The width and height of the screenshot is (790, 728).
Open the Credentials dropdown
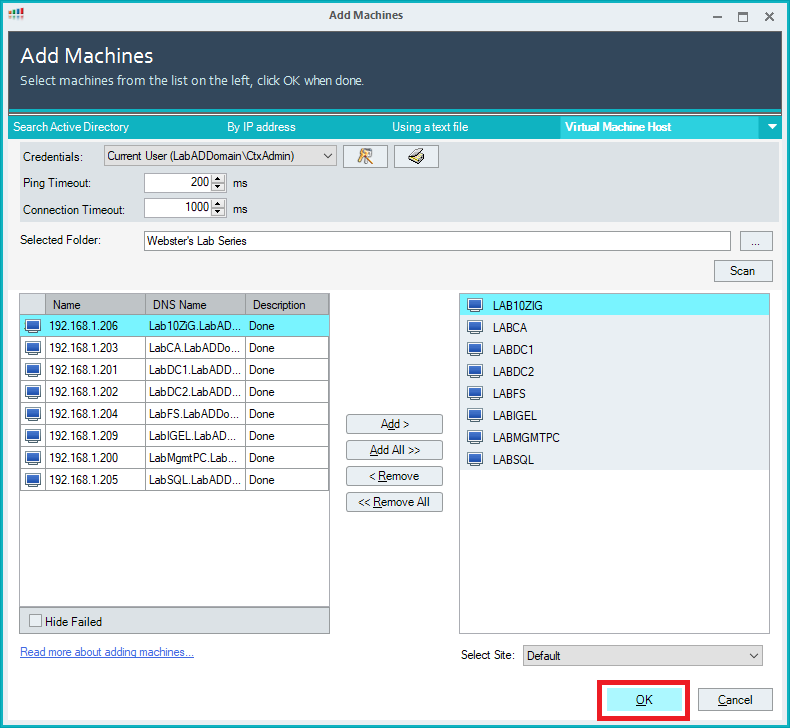(328, 156)
